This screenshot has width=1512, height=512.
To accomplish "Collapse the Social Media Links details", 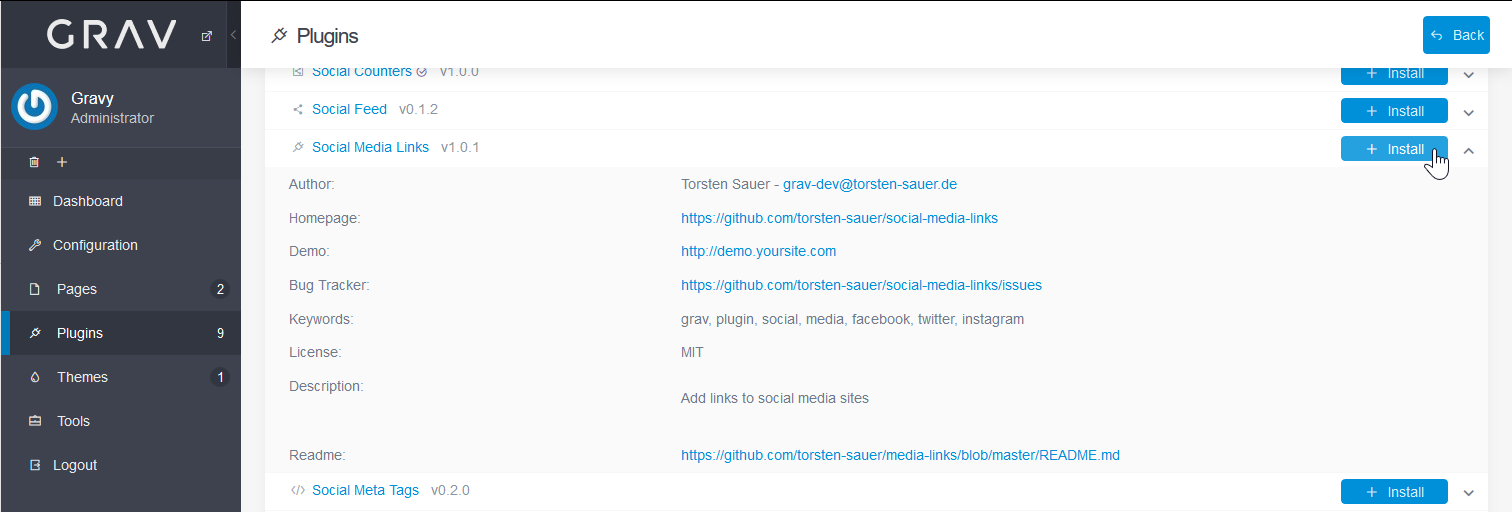I will point(1469,150).
